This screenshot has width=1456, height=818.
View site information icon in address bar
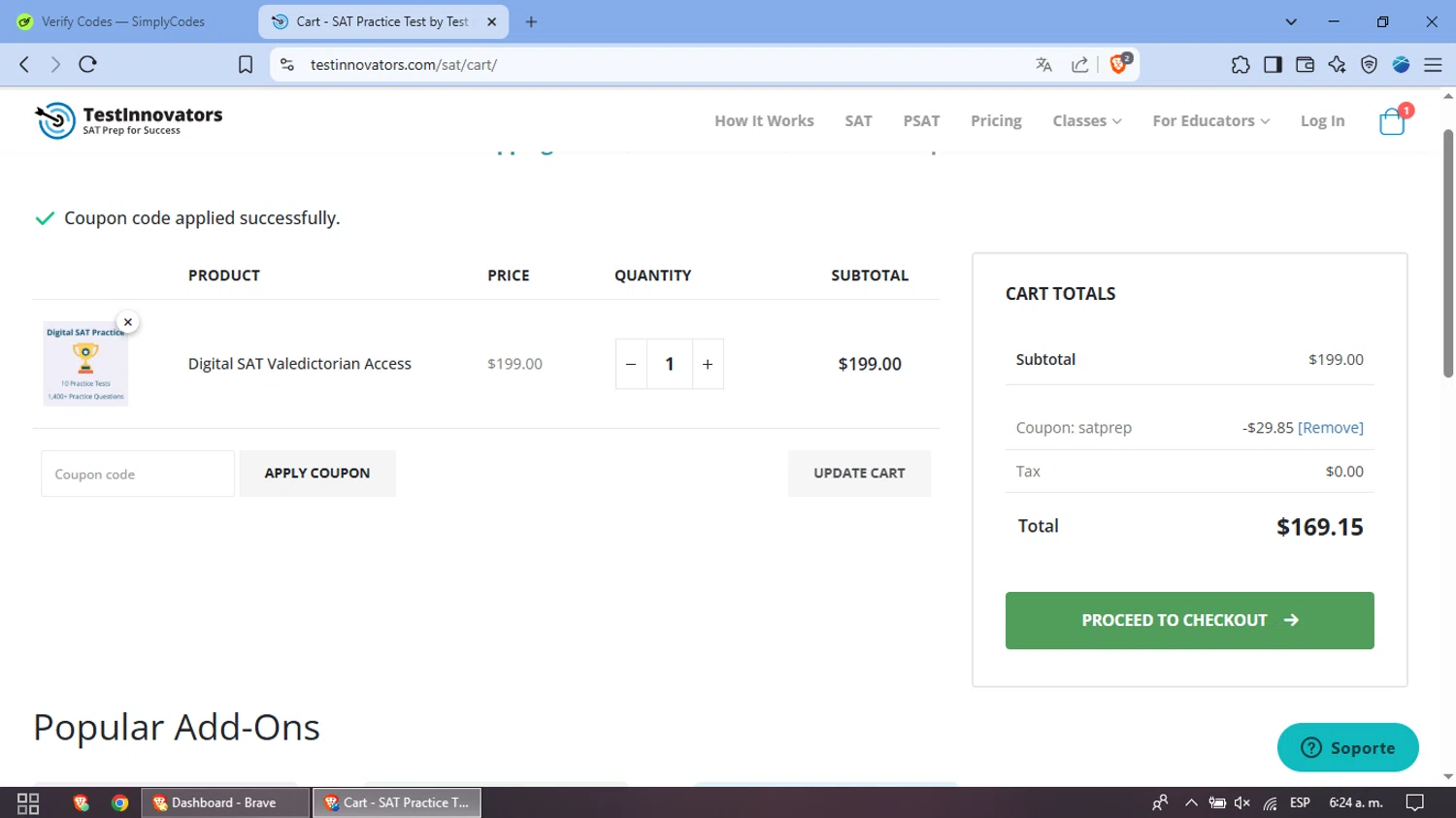click(287, 64)
